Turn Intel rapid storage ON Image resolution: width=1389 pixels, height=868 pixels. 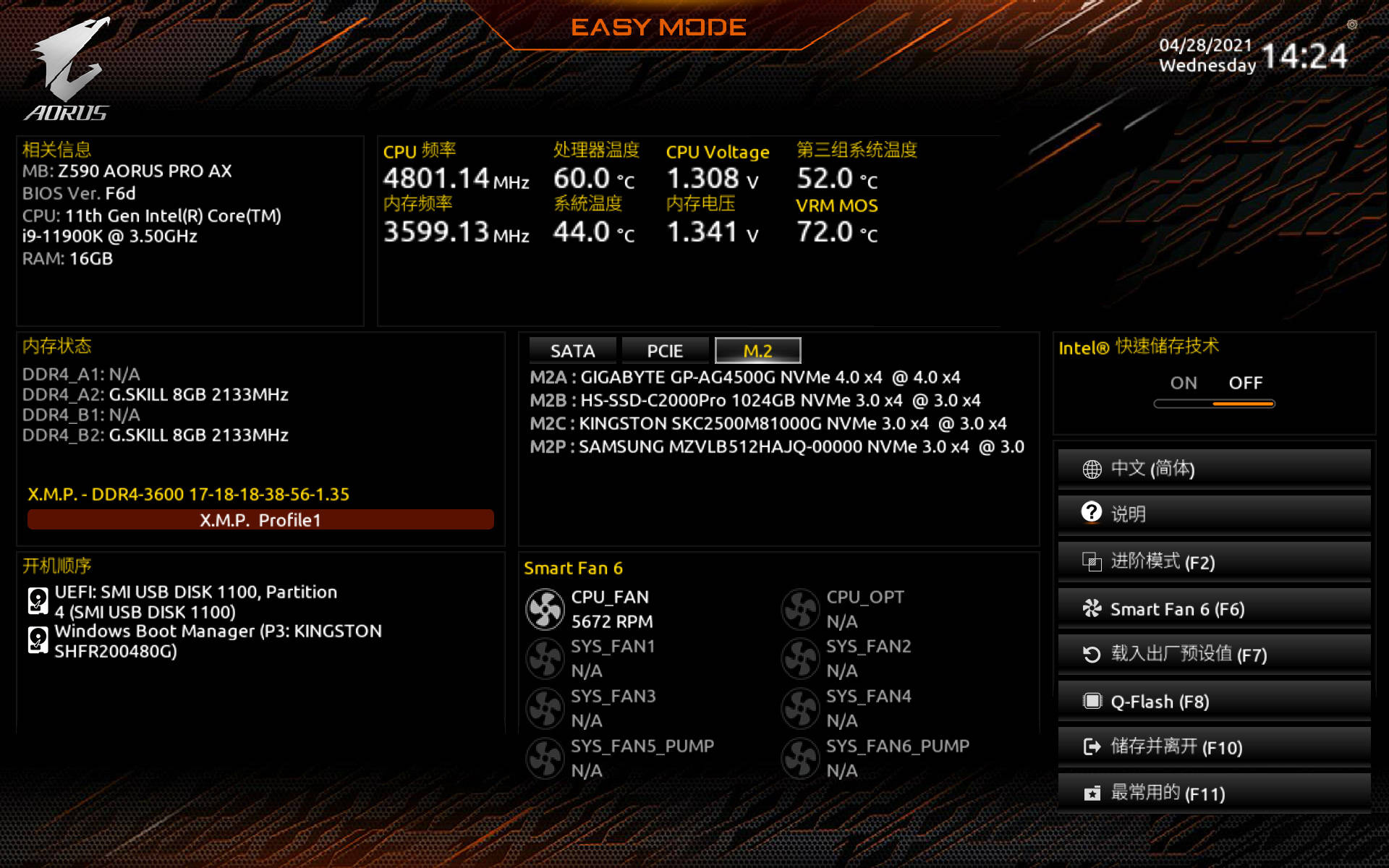pyautogui.click(x=1184, y=383)
